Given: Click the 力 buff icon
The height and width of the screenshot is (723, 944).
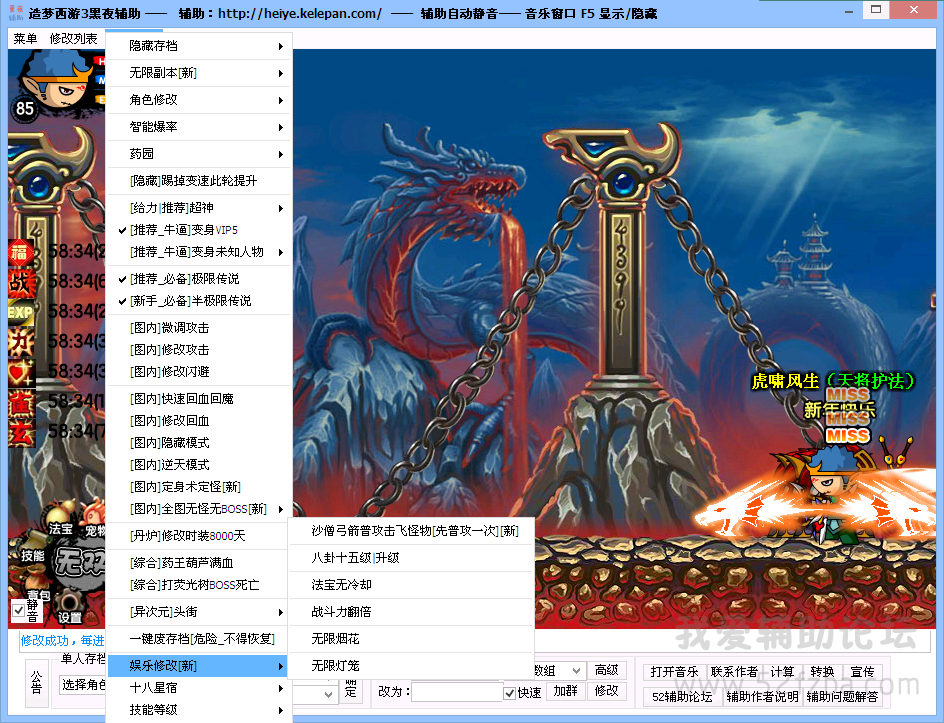Looking at the screenshot, I should click(20, 343).
